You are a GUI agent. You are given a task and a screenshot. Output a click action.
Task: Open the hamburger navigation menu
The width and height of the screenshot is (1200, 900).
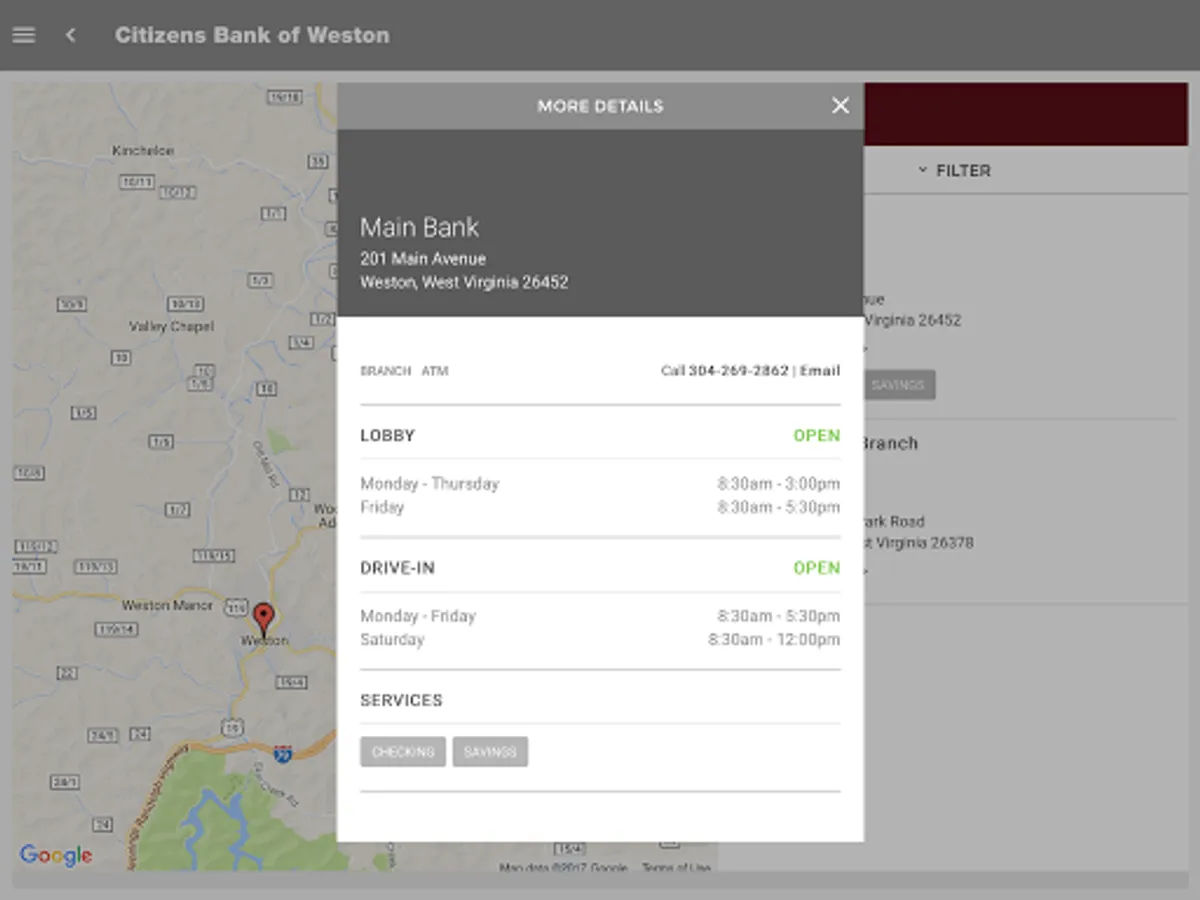pos(23,35)
